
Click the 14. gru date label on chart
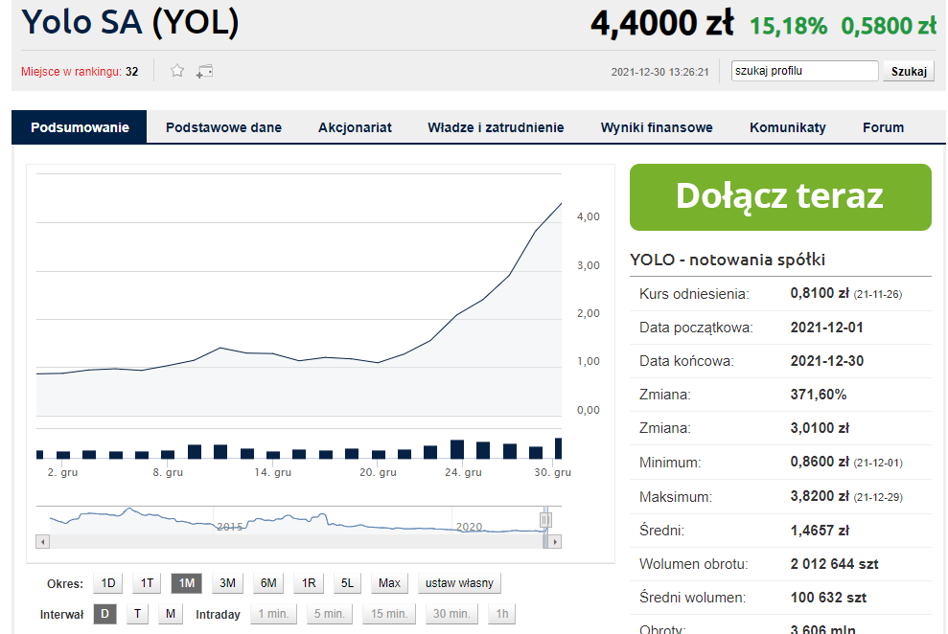click(x=273, y=472)
